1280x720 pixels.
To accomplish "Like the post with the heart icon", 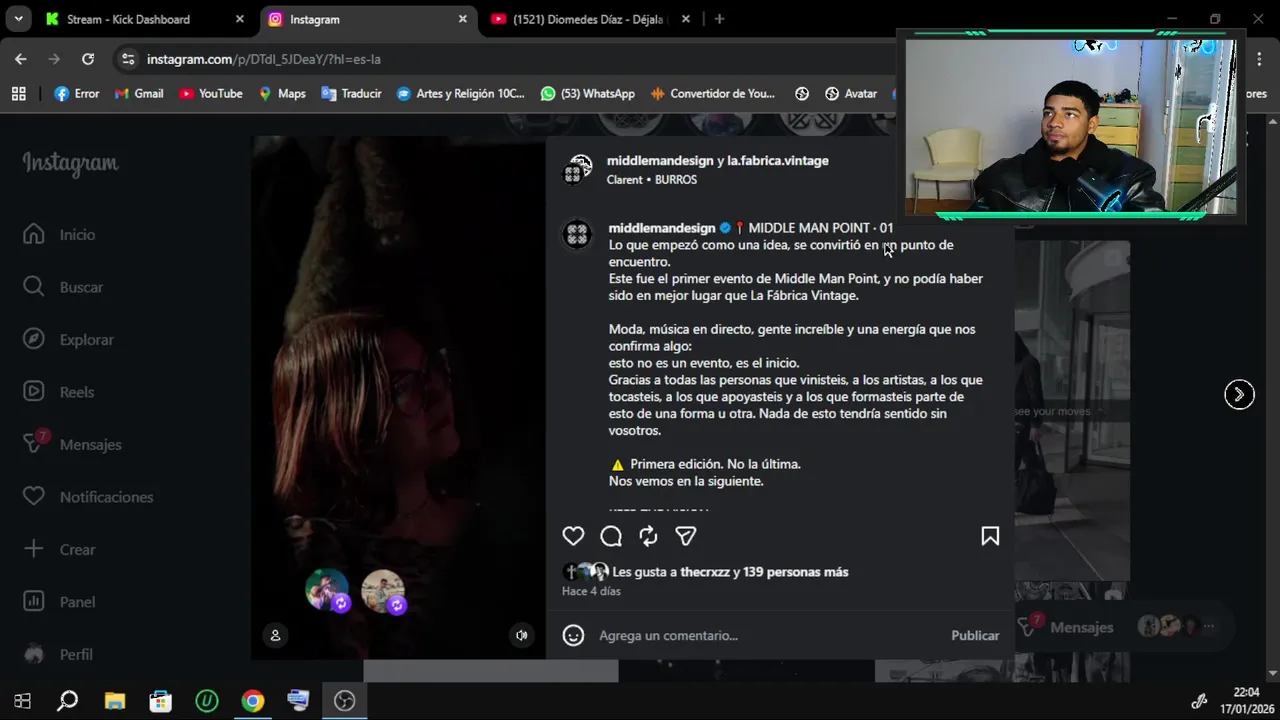I will 573,536.
